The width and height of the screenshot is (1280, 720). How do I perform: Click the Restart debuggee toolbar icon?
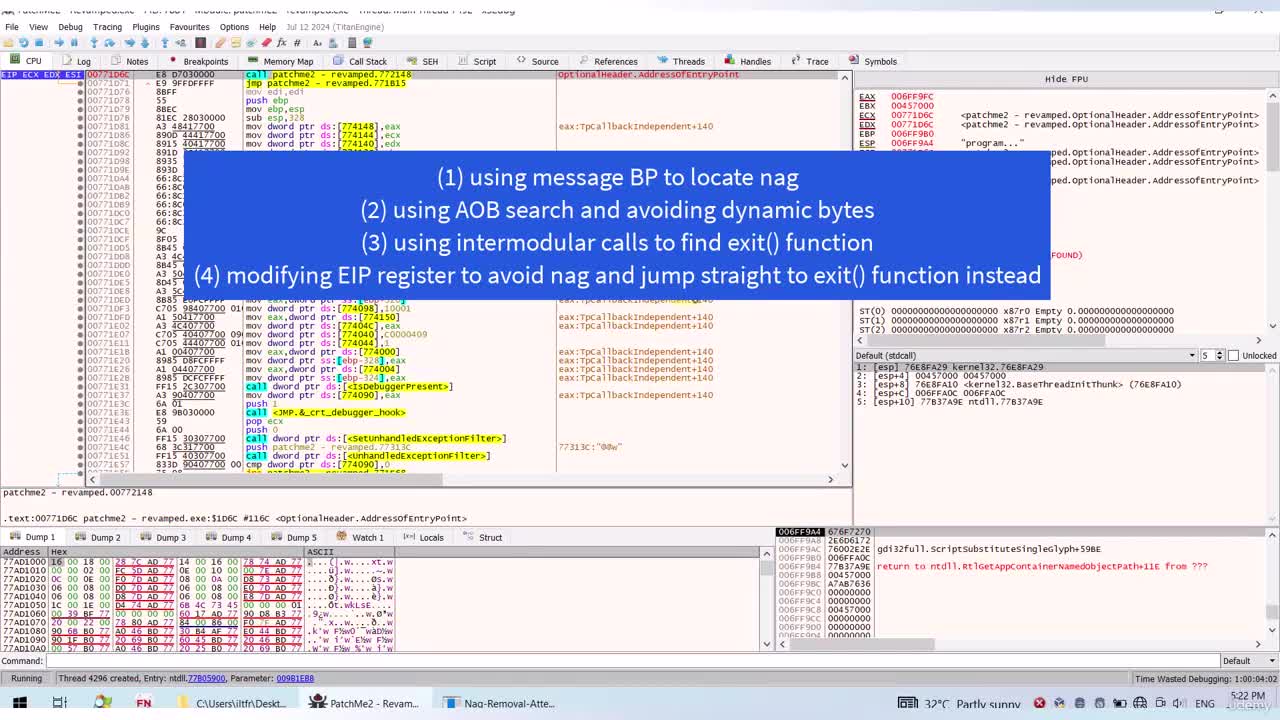coord(23,43)
